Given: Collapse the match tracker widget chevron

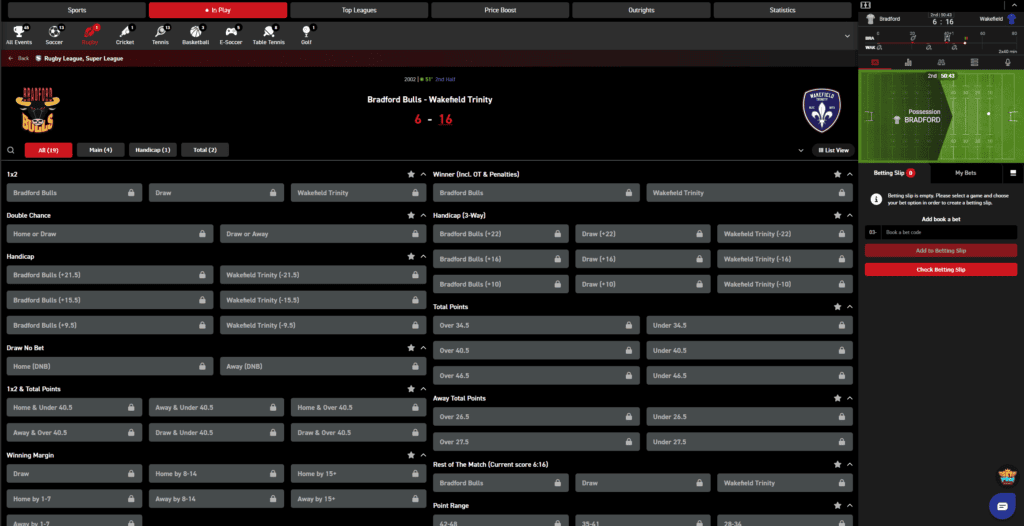Looking at the screenshot, I should click(x=1014, y=5).
